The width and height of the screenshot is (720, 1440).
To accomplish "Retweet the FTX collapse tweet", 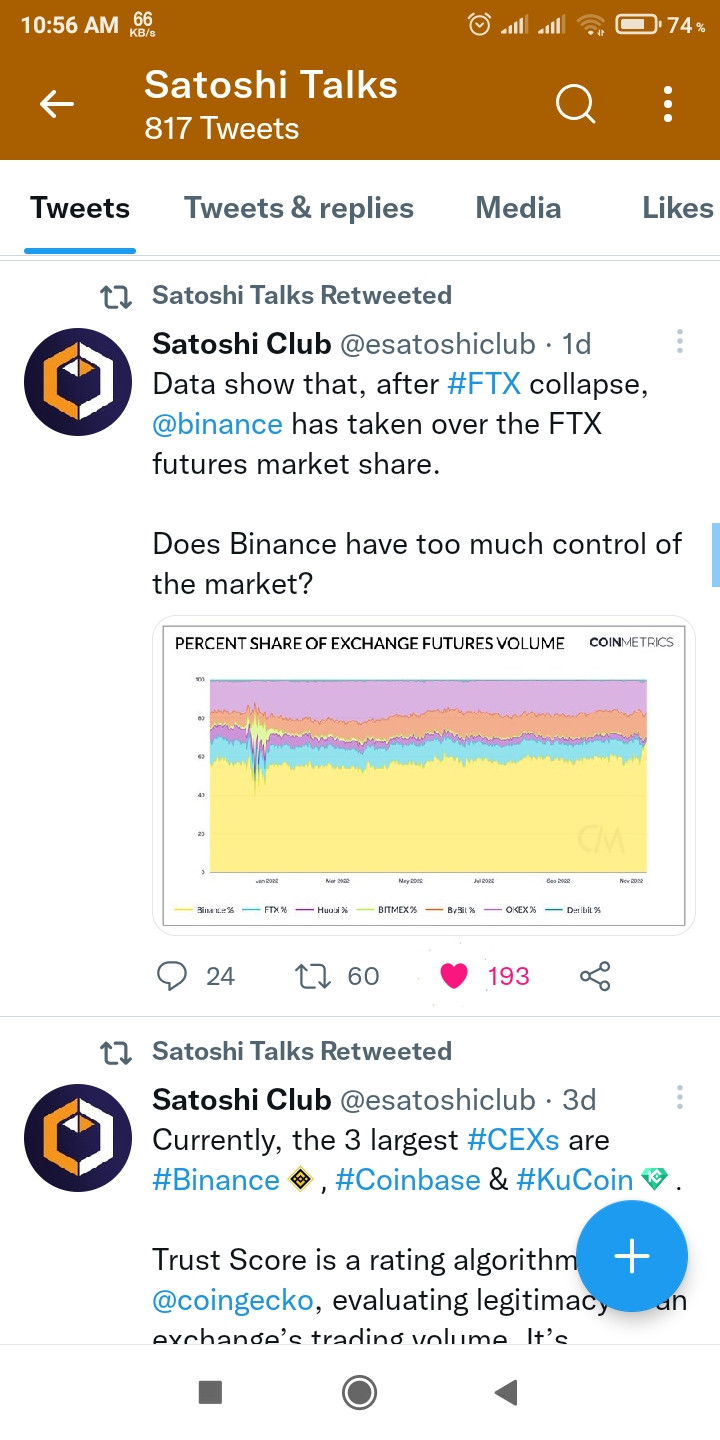I will point(313,976).
